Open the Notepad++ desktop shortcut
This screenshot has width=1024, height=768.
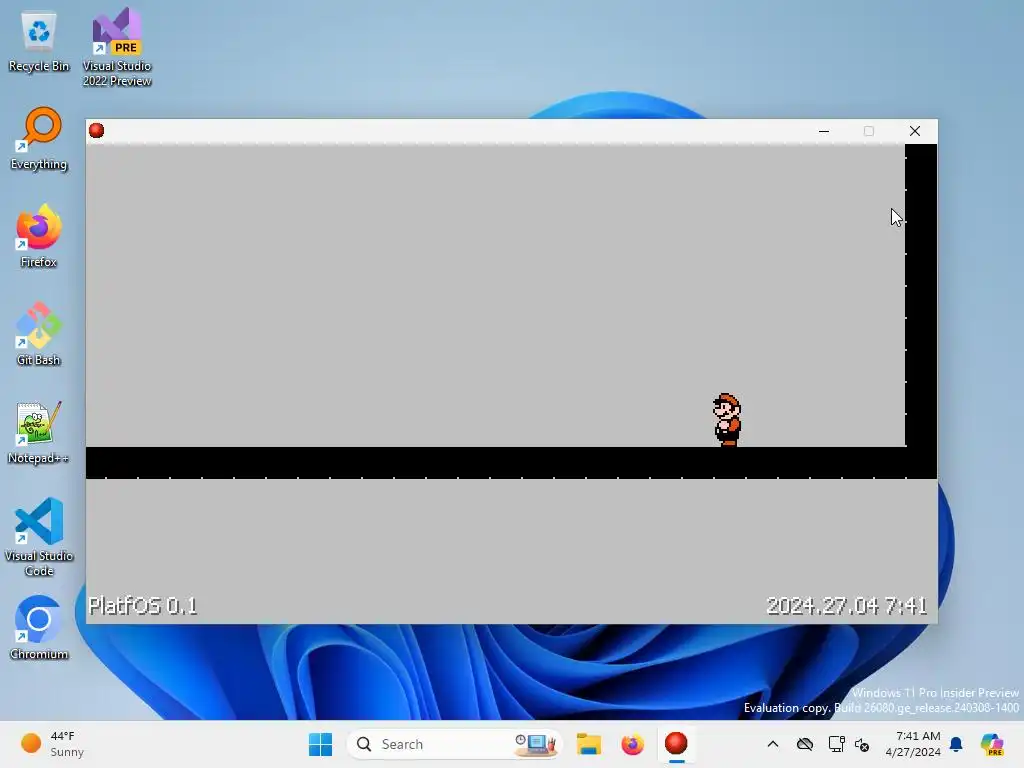click(x=39, y=432)
